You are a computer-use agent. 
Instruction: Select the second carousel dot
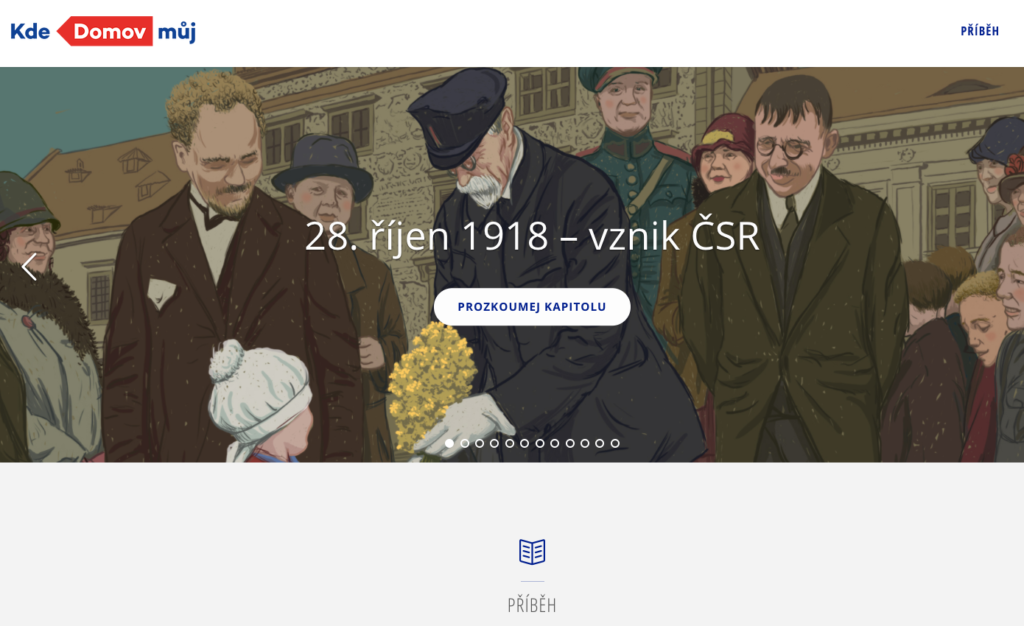tap(465, 443)
